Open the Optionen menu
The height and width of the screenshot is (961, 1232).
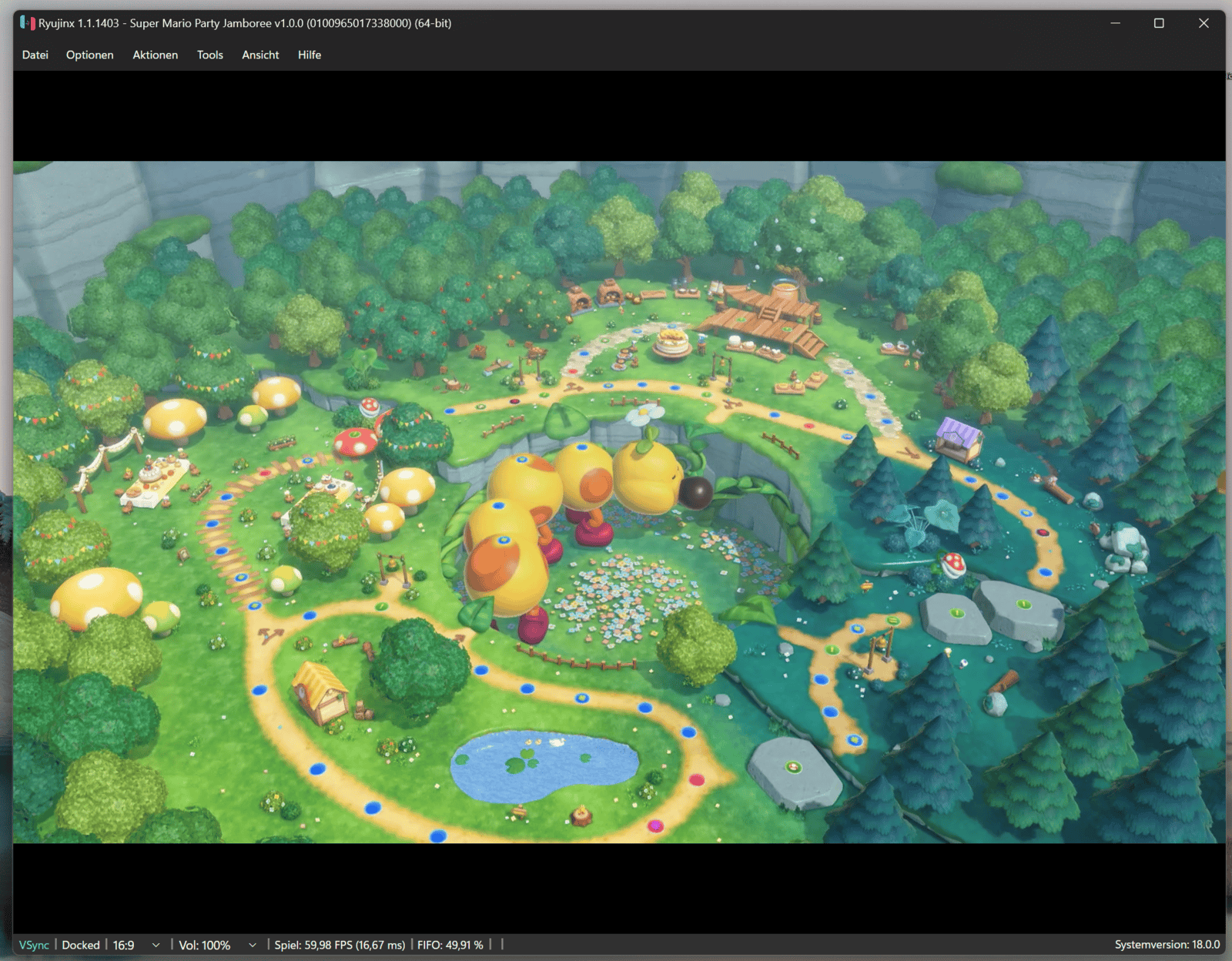[89, 55]
